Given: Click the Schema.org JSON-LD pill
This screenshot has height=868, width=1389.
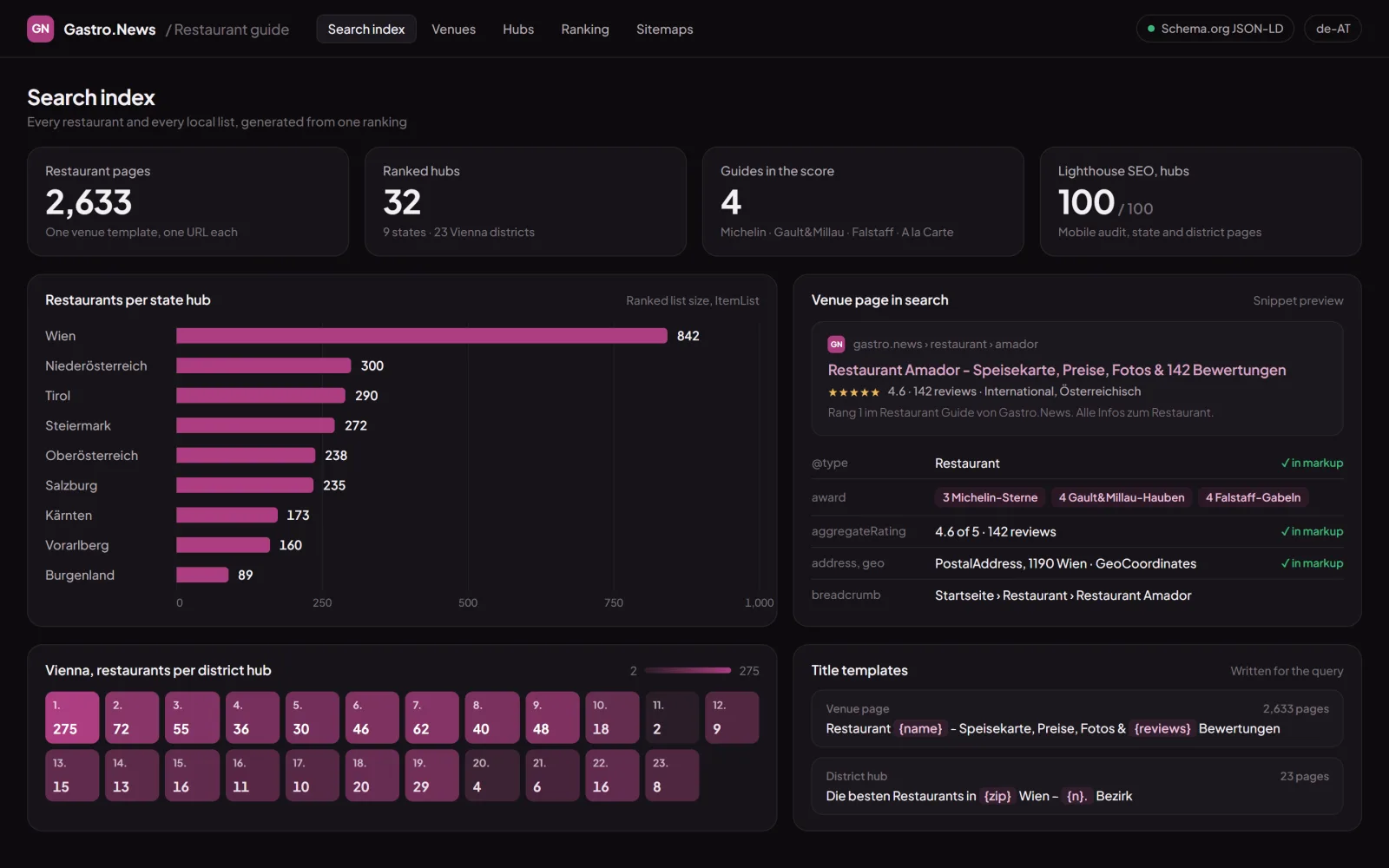Looking at the screenshot, I should click(x=1215, y=29).
